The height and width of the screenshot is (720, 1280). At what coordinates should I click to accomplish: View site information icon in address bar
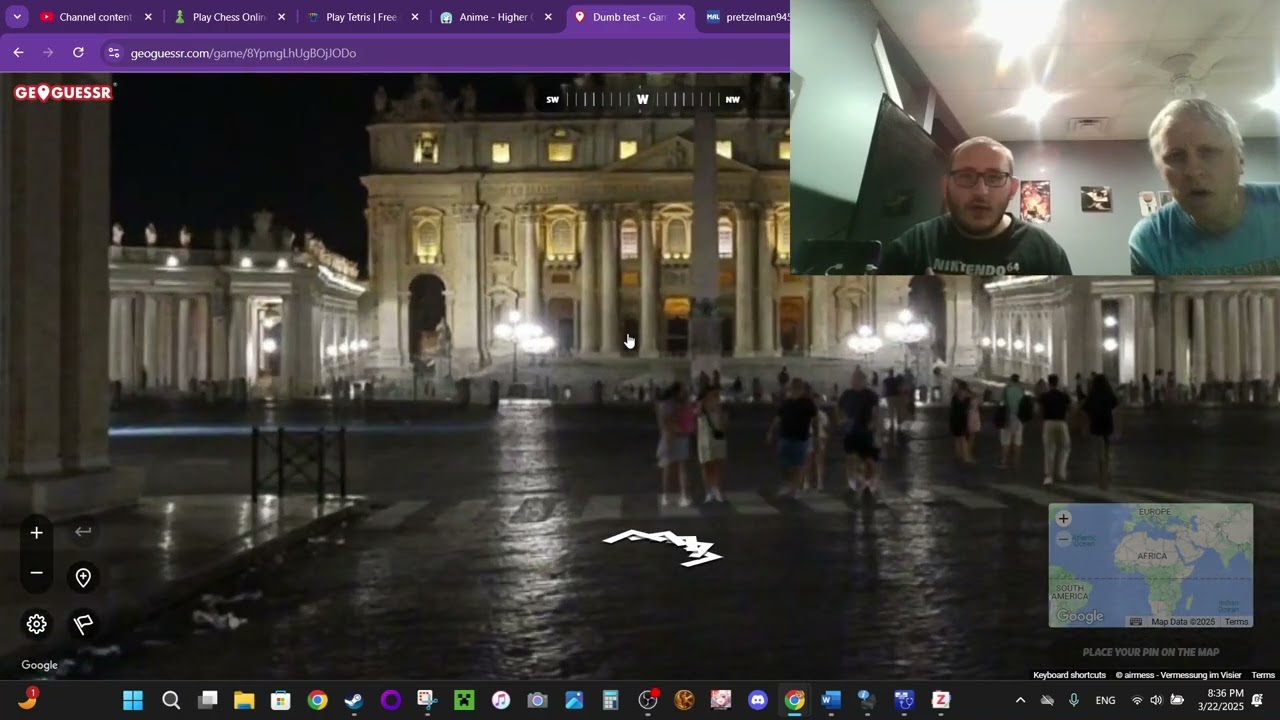click(113, 53)
